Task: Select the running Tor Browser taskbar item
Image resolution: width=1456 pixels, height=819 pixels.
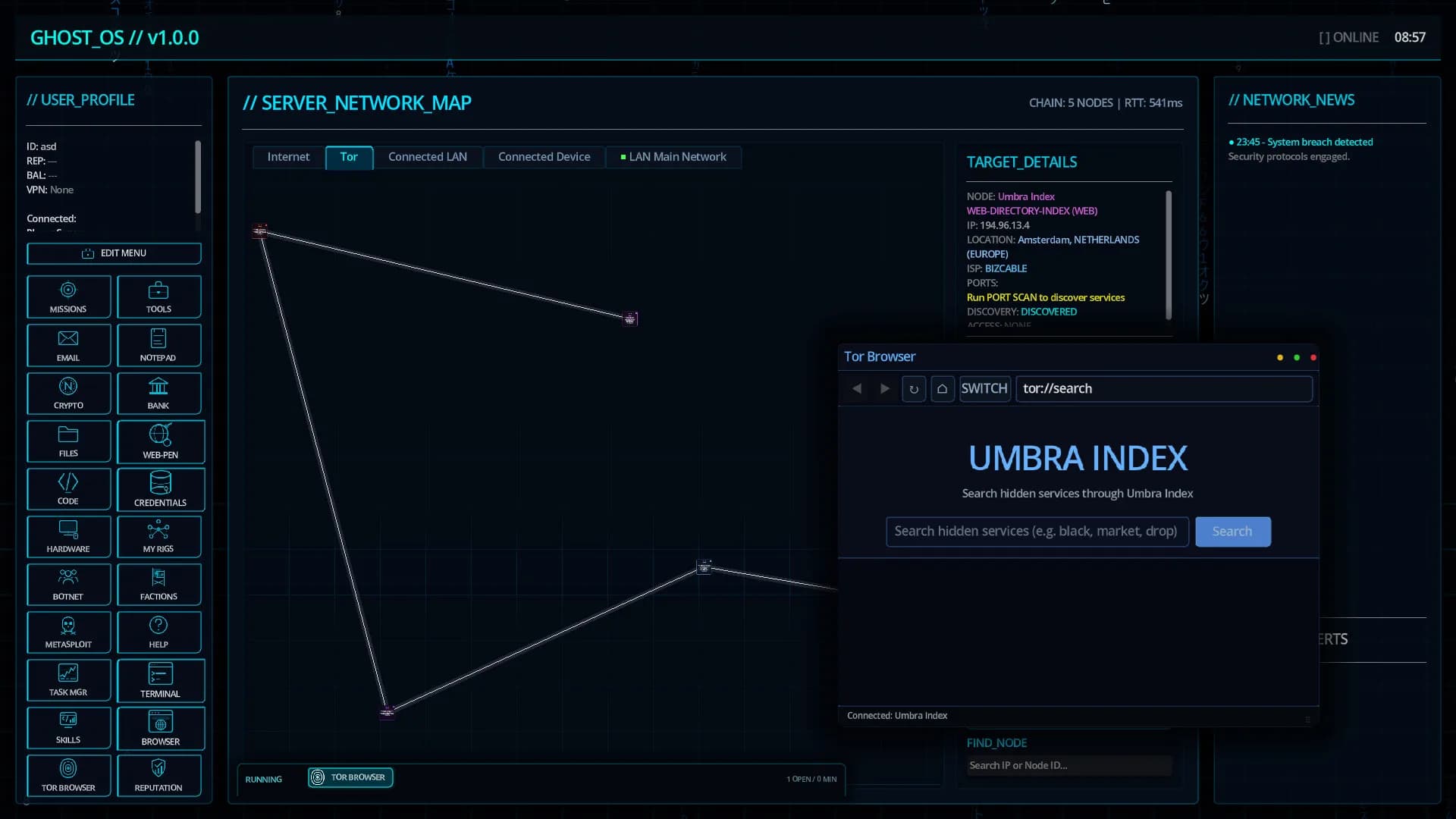Action: pyautogui.click(x=350, y=777)
